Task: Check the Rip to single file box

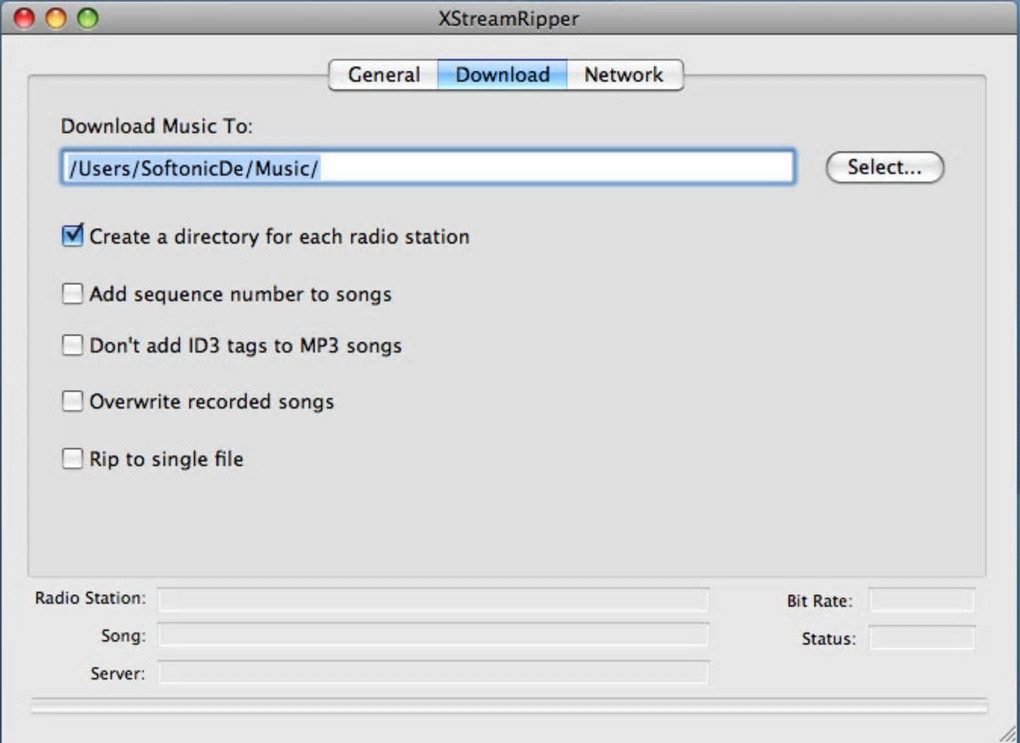Action: tap(72, 459)
